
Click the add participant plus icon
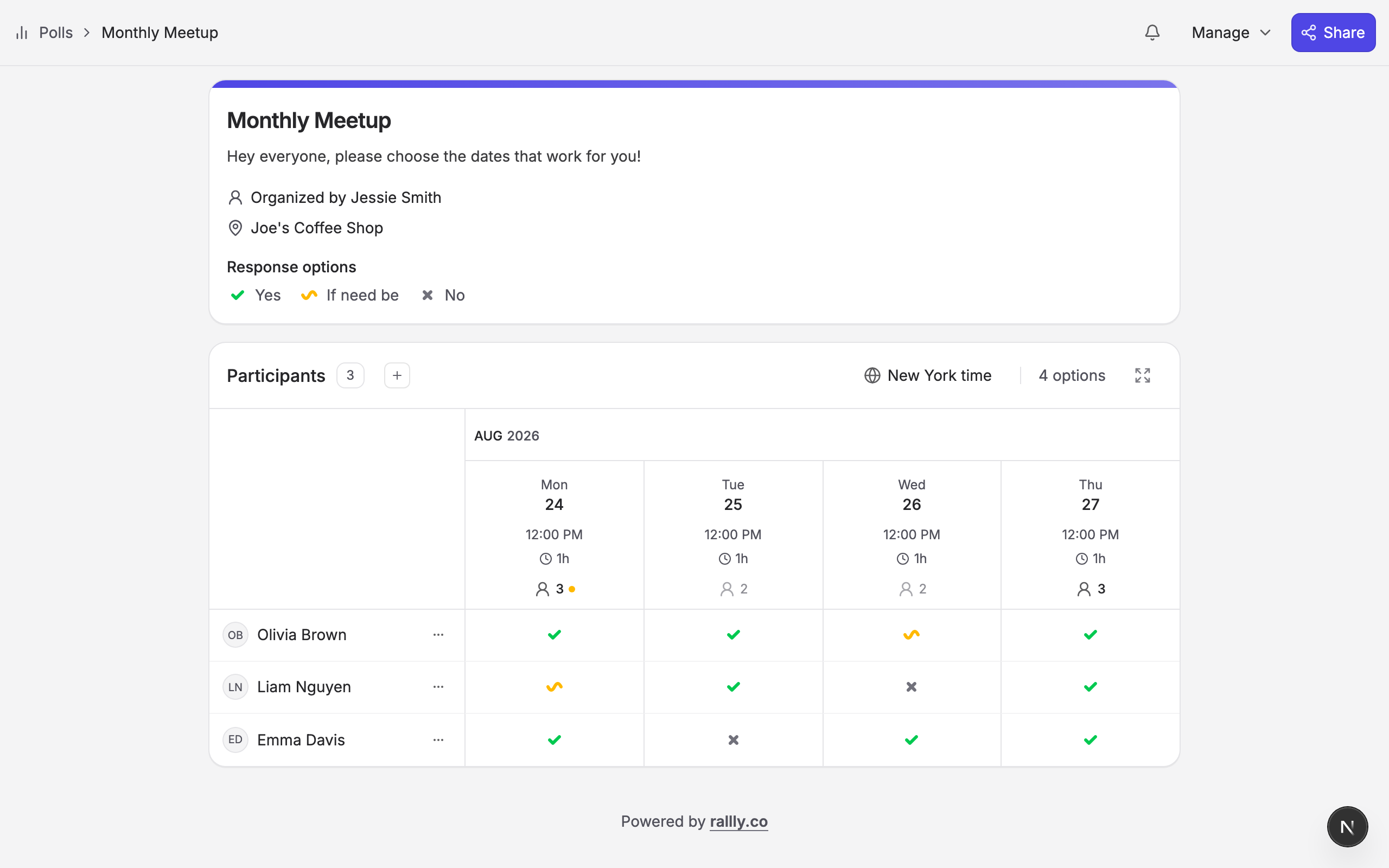397,375
